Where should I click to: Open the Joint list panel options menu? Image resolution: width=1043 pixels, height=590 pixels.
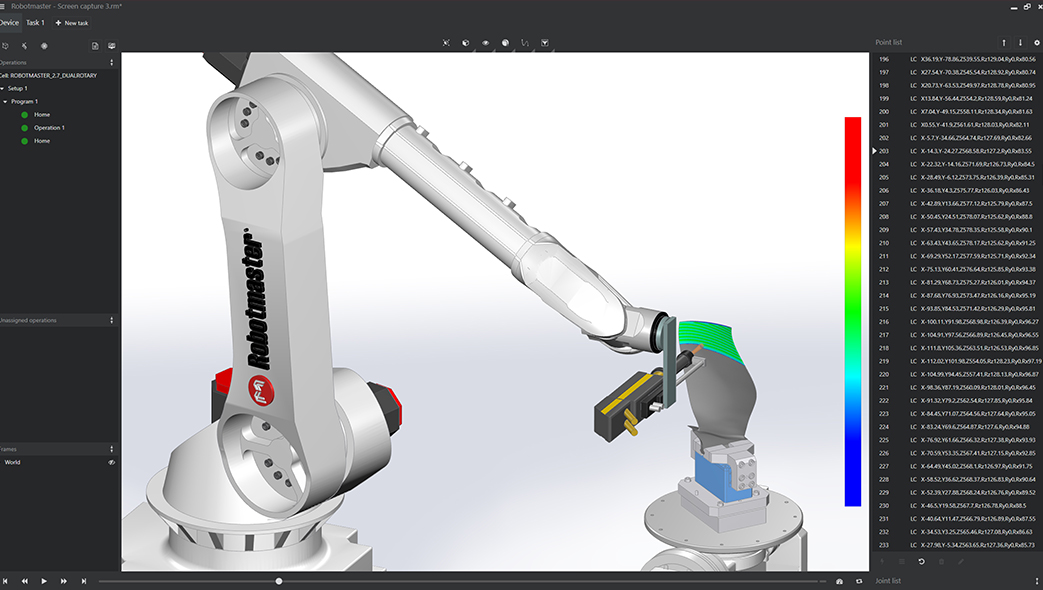1036,581
